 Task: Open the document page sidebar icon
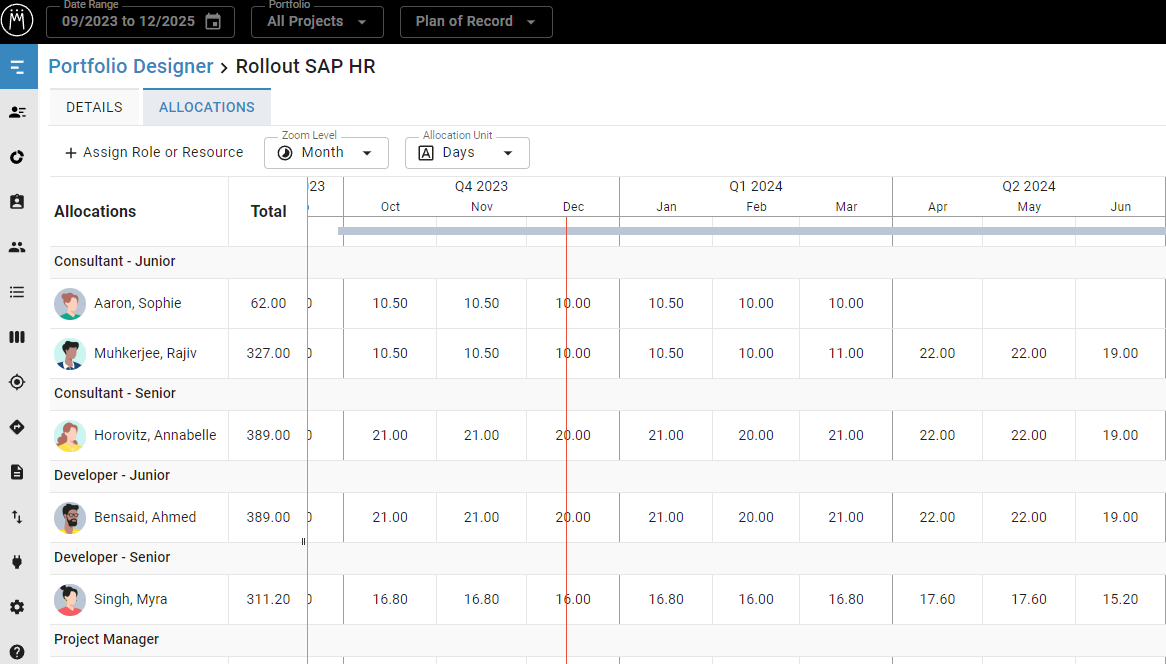click(17, 472)
